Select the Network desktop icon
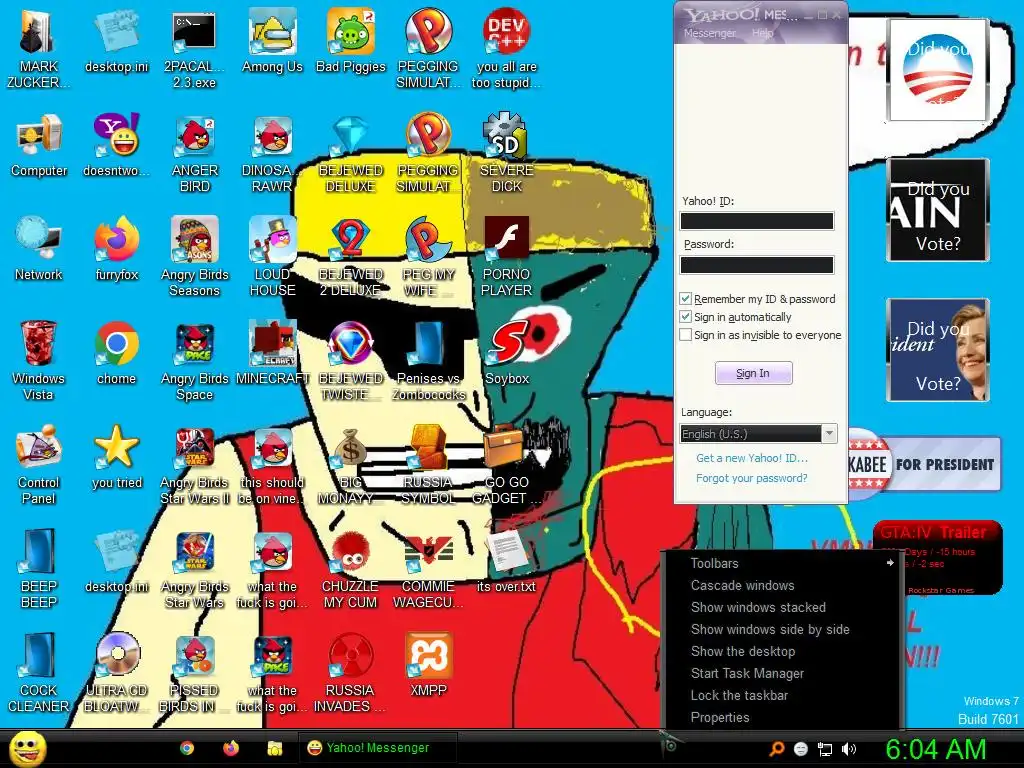Image resolution: width=1024 pixels, height=768 pixels. point(39,249)
